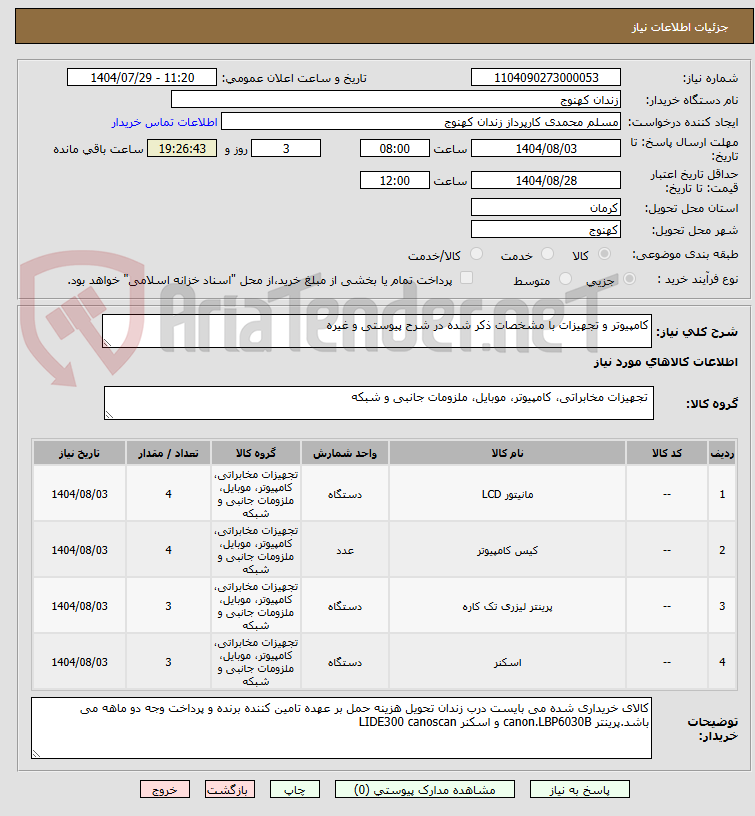
Task: Click the response deadline date 1404/08/03 field
Action: click(x=546, y=148)
